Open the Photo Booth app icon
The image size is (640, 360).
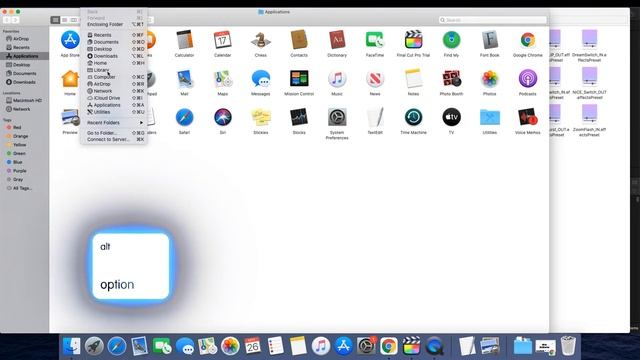point(451,79)
